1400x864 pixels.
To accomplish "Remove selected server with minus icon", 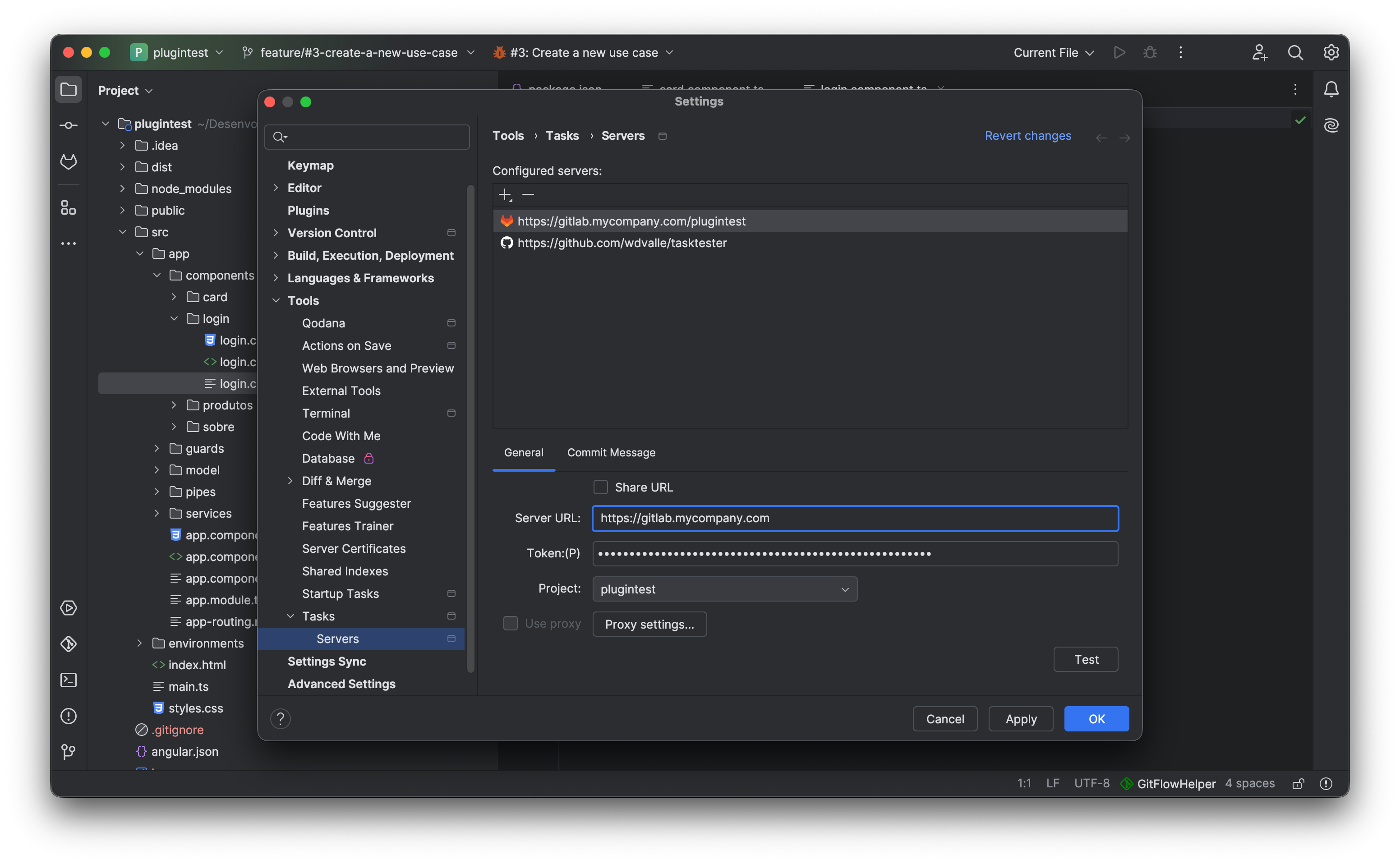I will coord(528,195).
